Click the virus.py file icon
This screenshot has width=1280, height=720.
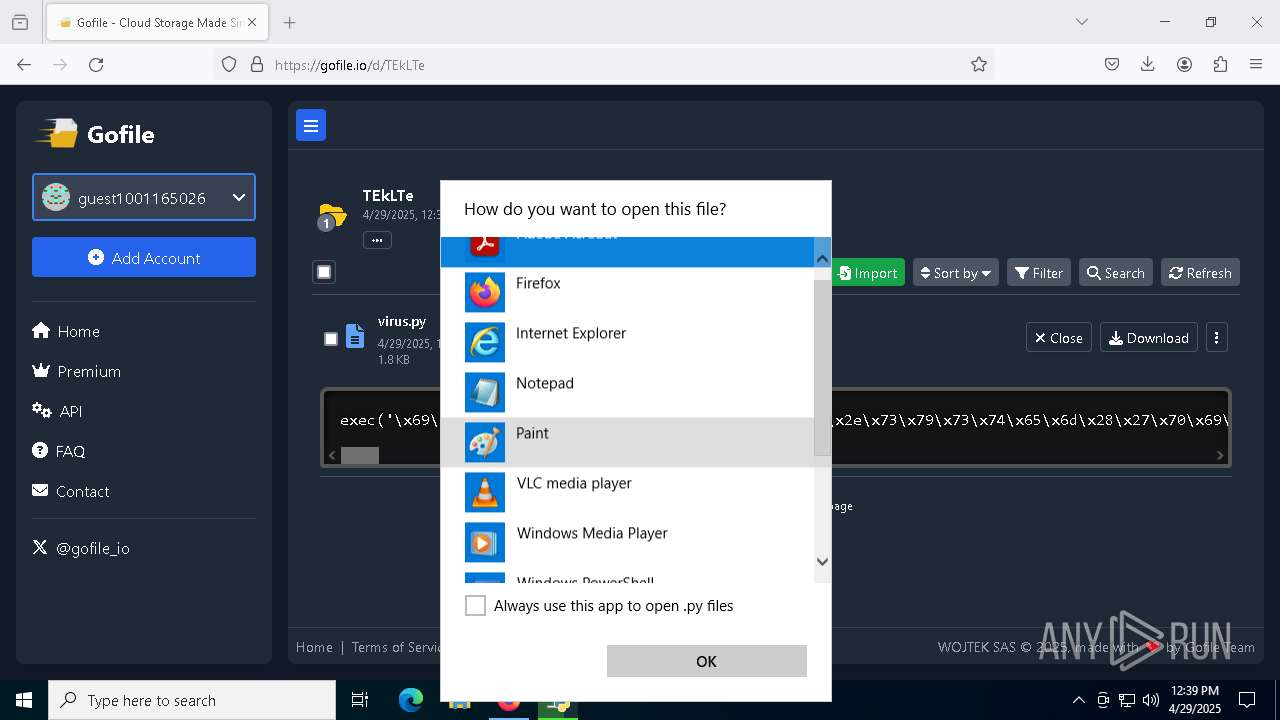coord(355,336)
